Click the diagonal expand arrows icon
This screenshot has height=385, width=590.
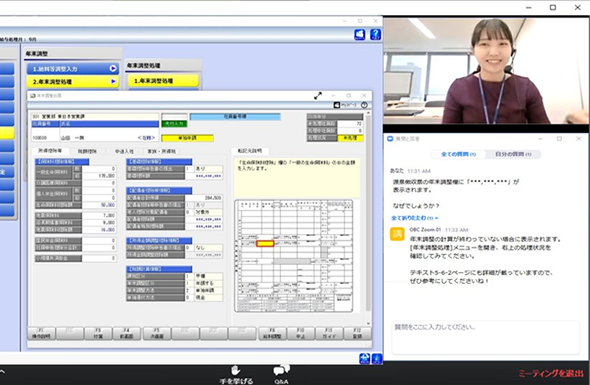click(318, 96)
